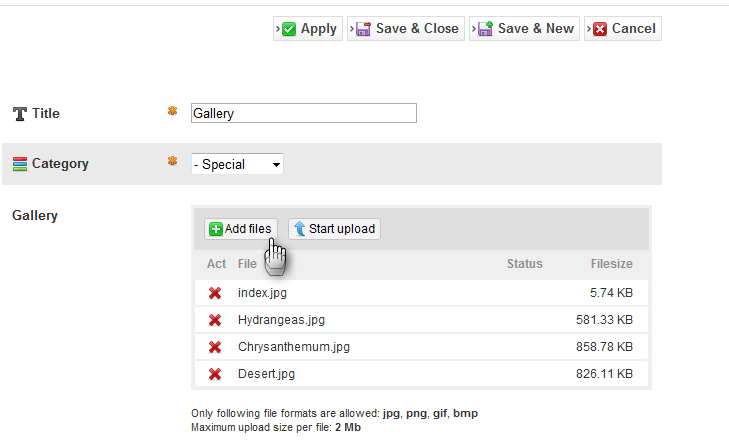Remove Chrysanthemum.jpg via red X icon

pyautogui.click(x=214, y=347)
